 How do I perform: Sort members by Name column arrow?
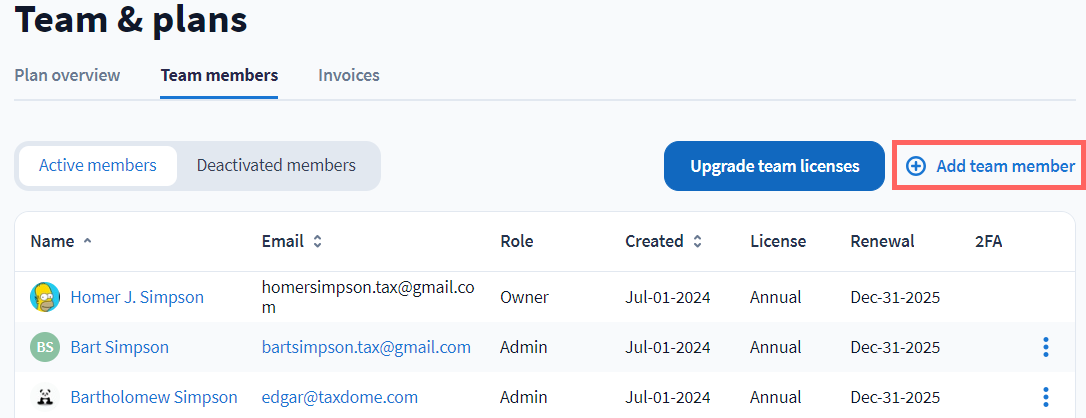(87, 241)
